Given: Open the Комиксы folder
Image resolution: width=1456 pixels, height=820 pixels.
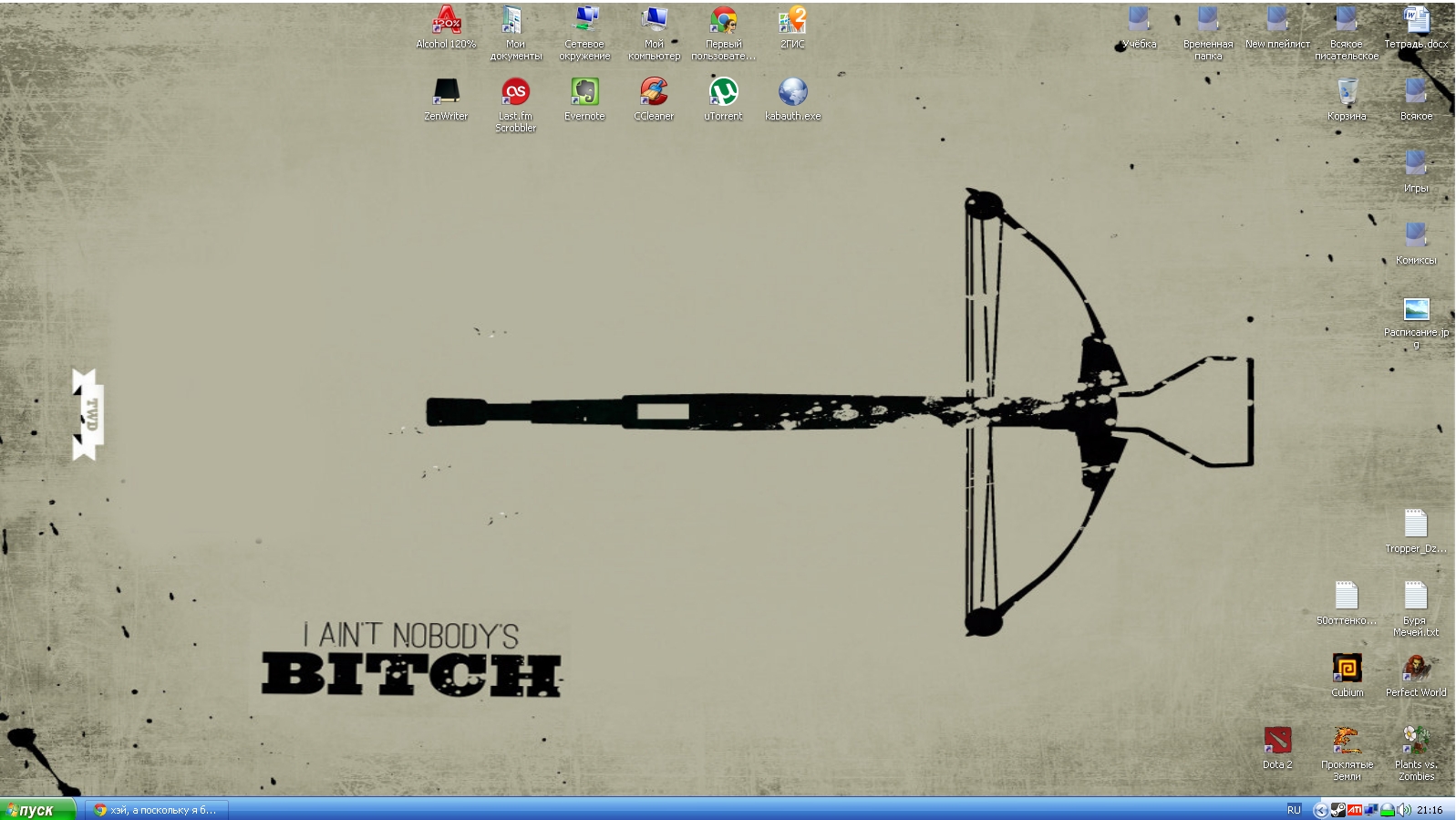Looking at the screenshot, I should click(x=1416, y=244).
